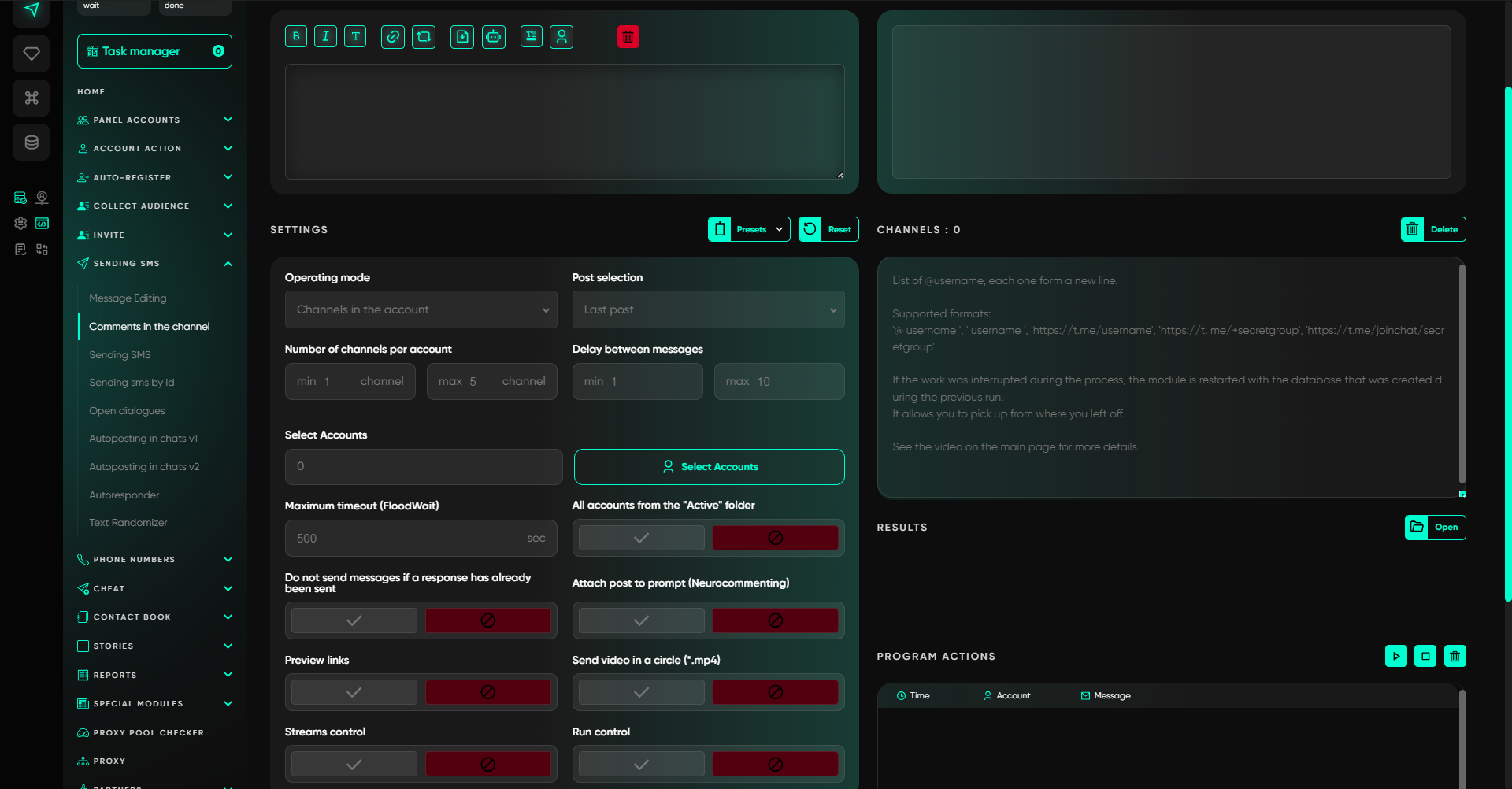Open the database icon in the left sidebar
The height and width of the screenshot is (789, 1512).
31,142
